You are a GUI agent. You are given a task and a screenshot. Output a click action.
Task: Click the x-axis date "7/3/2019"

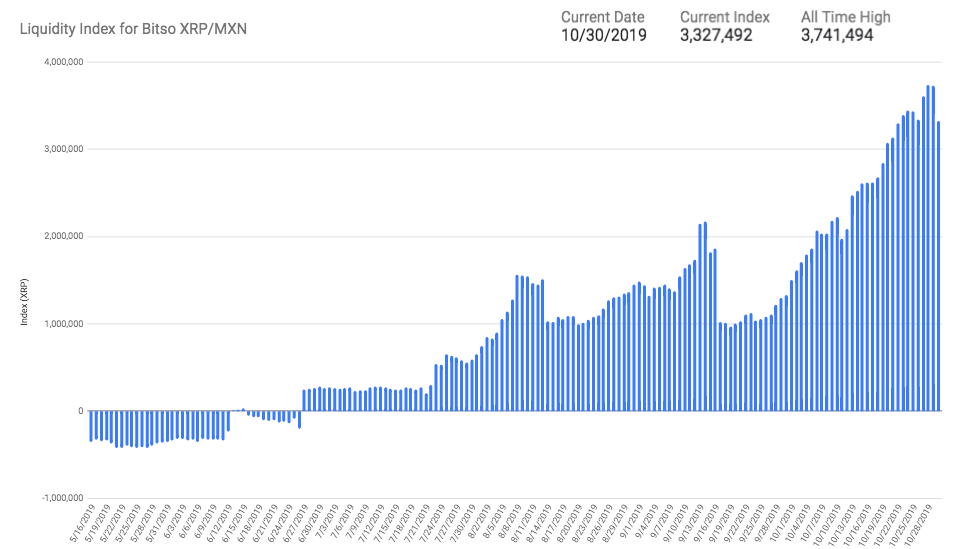pos(325,520)
